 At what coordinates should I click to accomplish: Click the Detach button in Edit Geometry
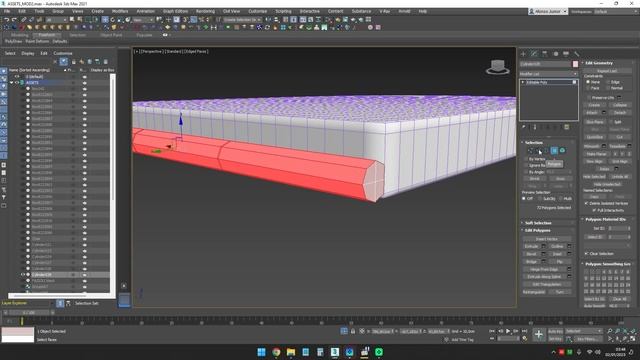(620, 113)
